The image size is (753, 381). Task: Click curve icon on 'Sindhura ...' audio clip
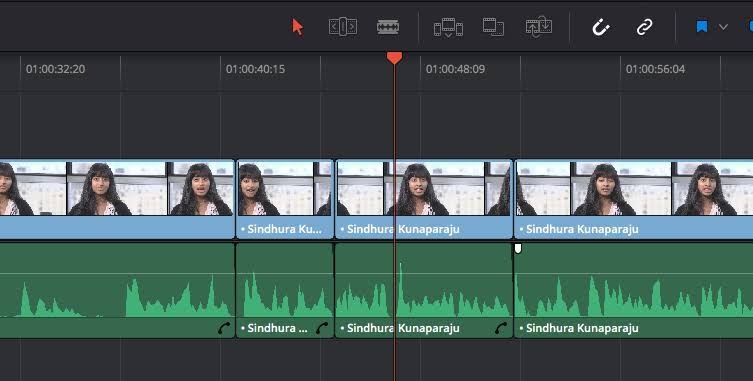click(x=322, y=328)
